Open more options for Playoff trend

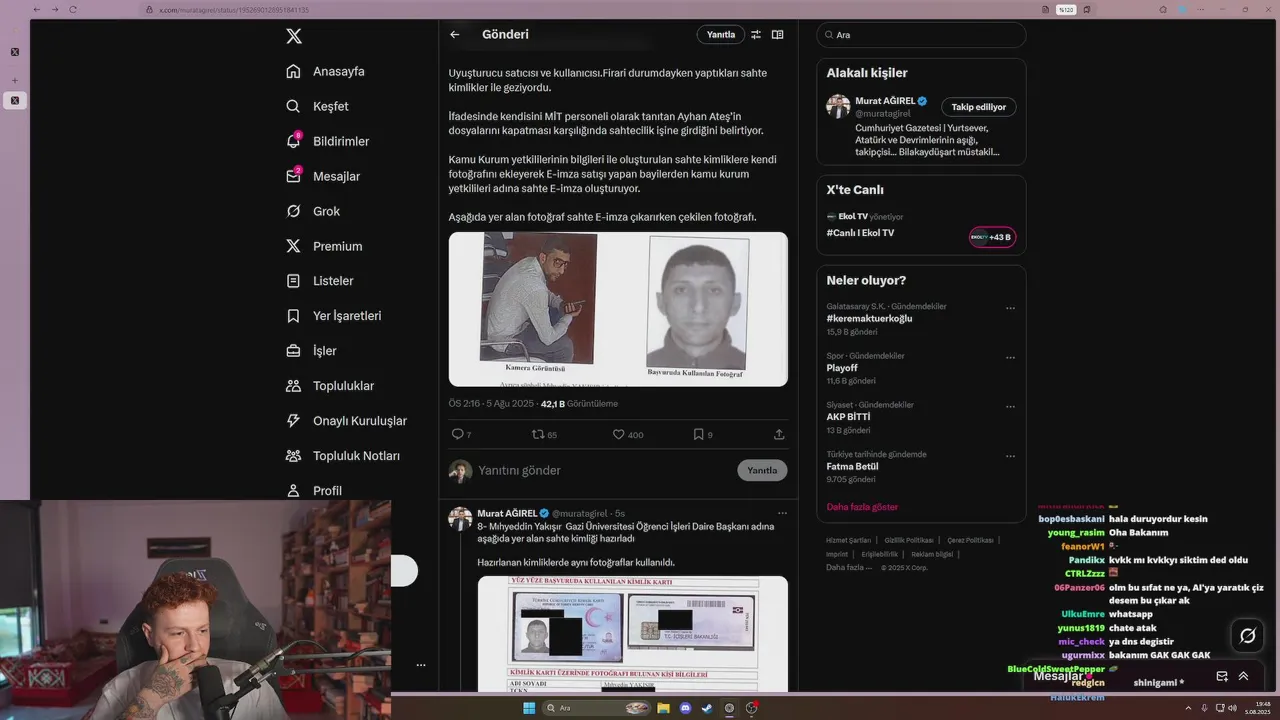1010,357
